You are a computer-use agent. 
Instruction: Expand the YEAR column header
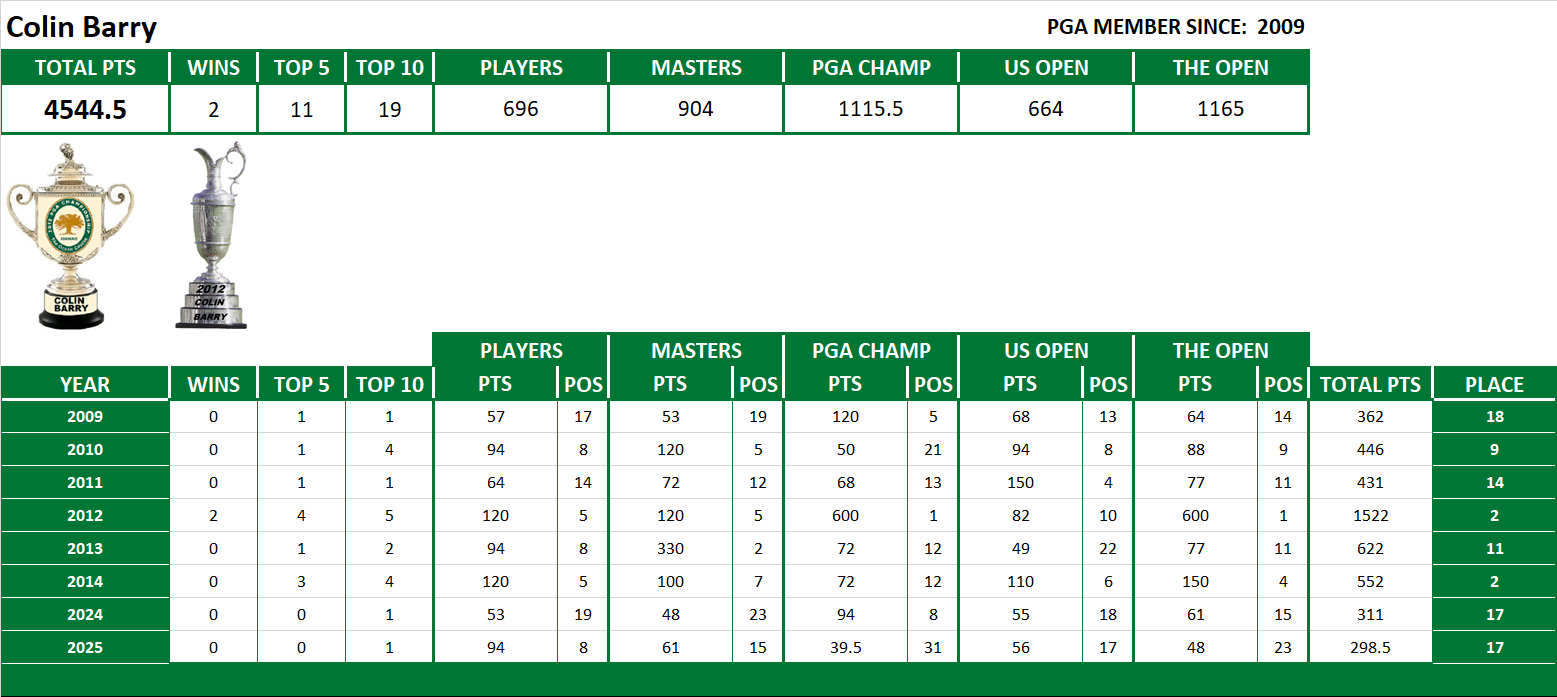pyautogui.click(x=86, y=383)
